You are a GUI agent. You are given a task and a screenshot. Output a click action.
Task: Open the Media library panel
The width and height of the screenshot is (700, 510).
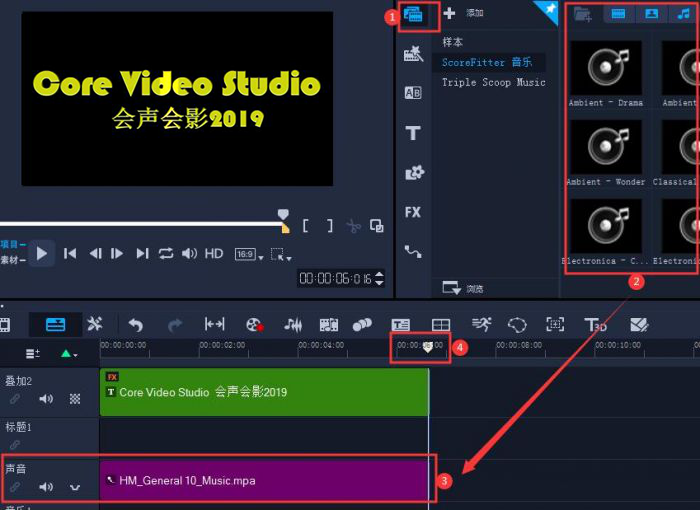[413, 15]
